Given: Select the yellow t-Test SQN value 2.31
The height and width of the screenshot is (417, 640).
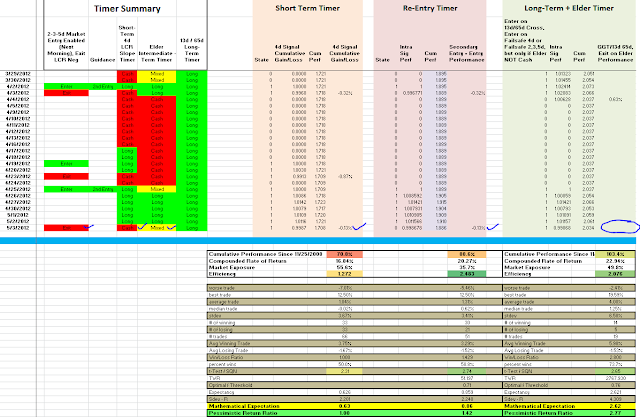Looking at the screenshot, I should [x=344, y=371].
